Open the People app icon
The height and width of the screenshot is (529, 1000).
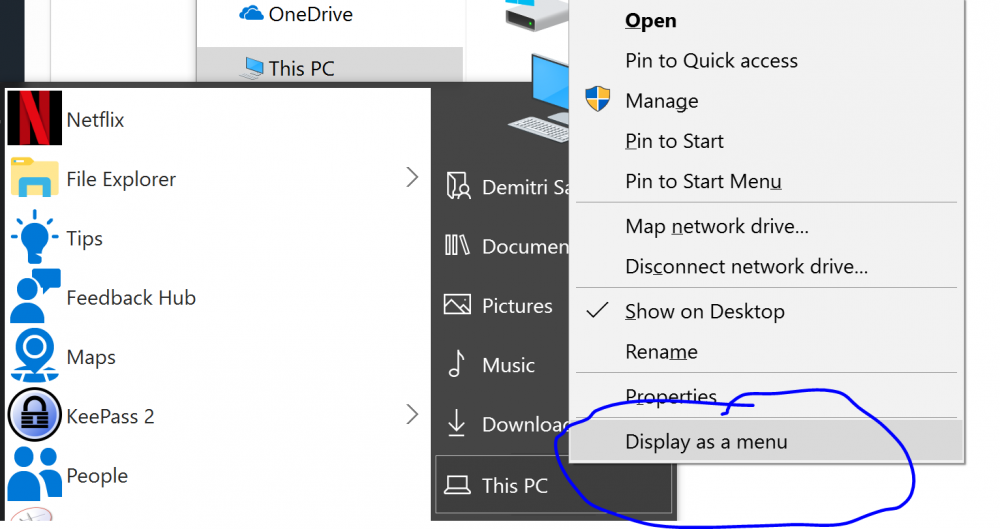point(34,475)
